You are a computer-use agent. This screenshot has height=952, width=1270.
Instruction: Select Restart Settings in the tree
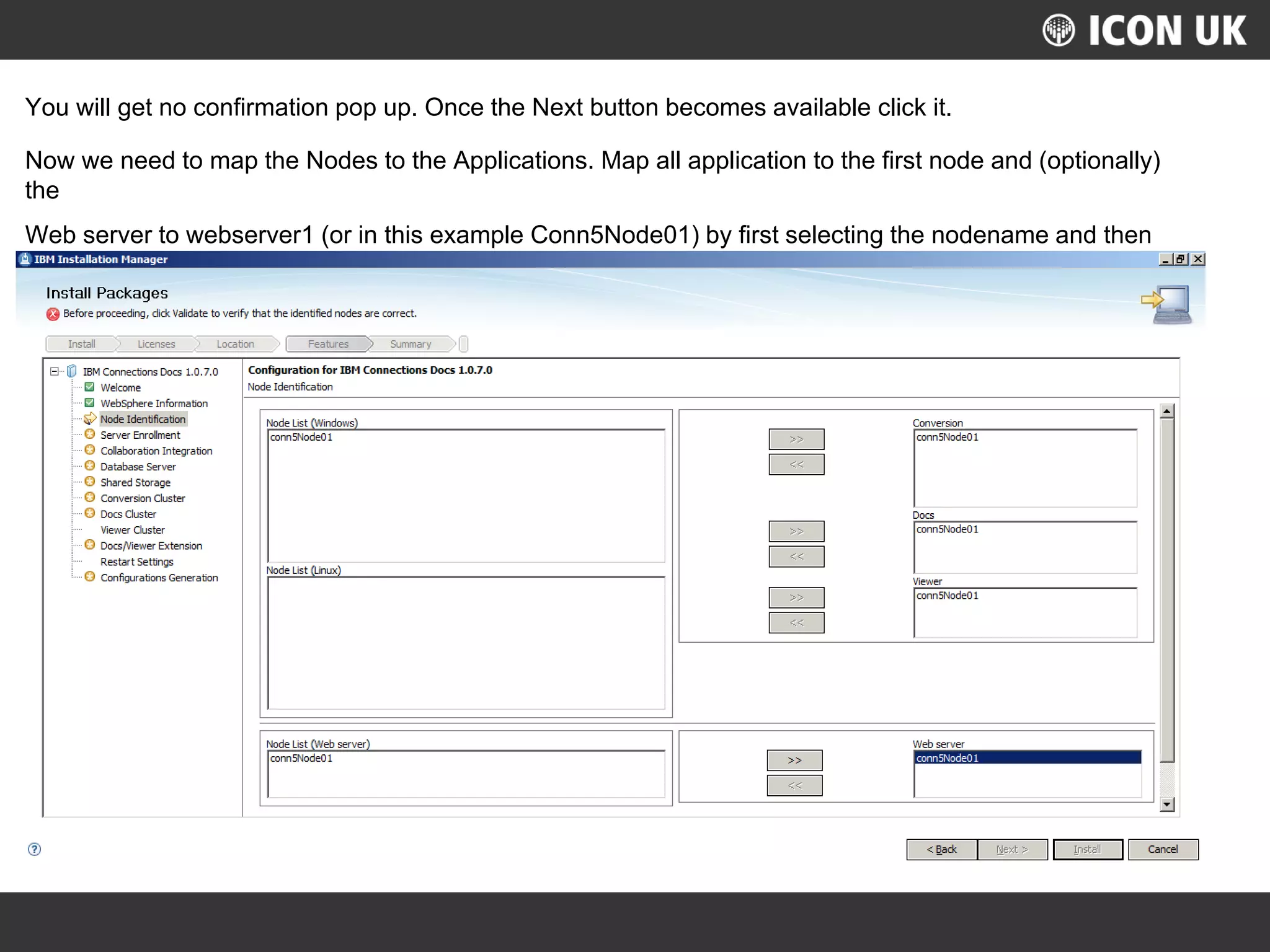(x=137, y=562)
